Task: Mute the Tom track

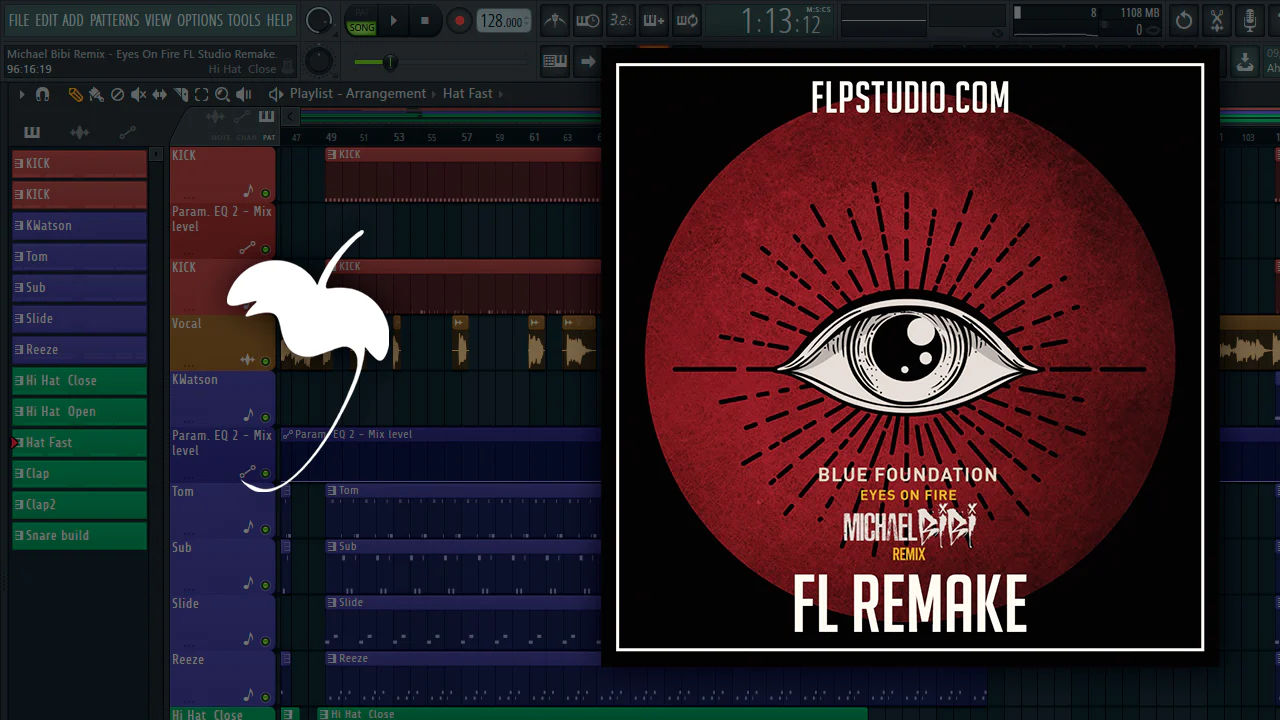Action: pyautogui.click(x=265, y=529)
